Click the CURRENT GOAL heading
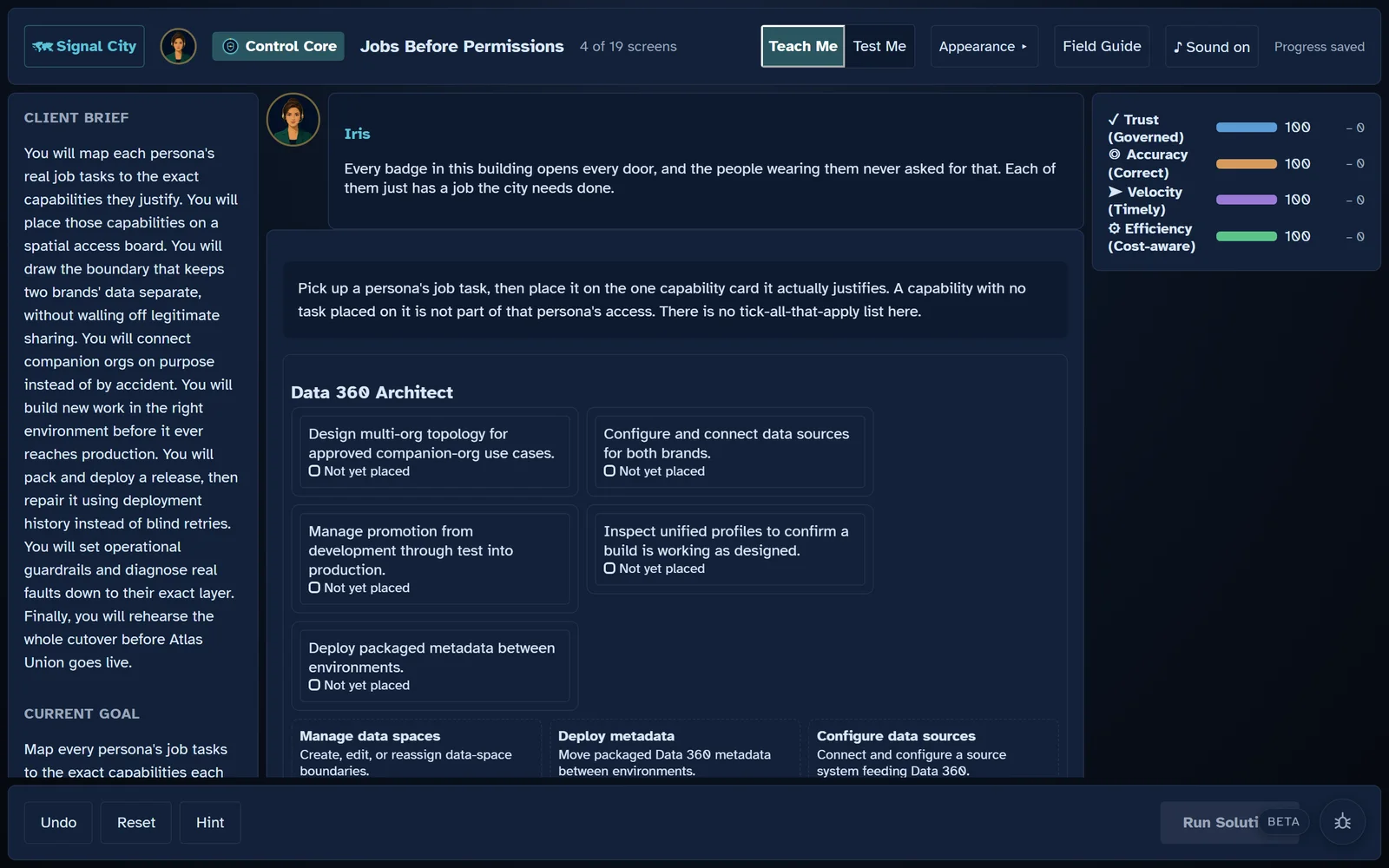 tap(82, 713)
